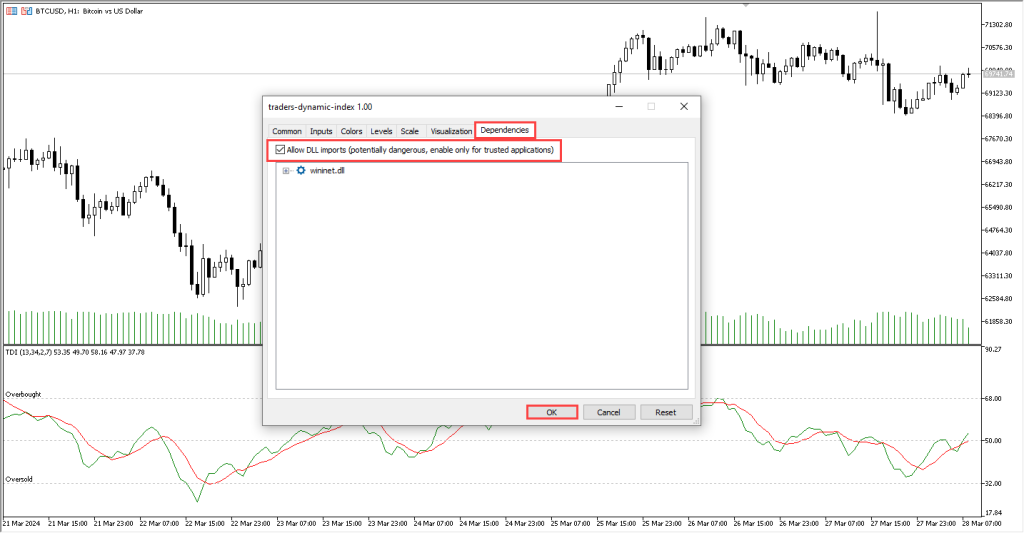
Task: Click the BTCUSD chart title text
Action: tap(89, 11)
